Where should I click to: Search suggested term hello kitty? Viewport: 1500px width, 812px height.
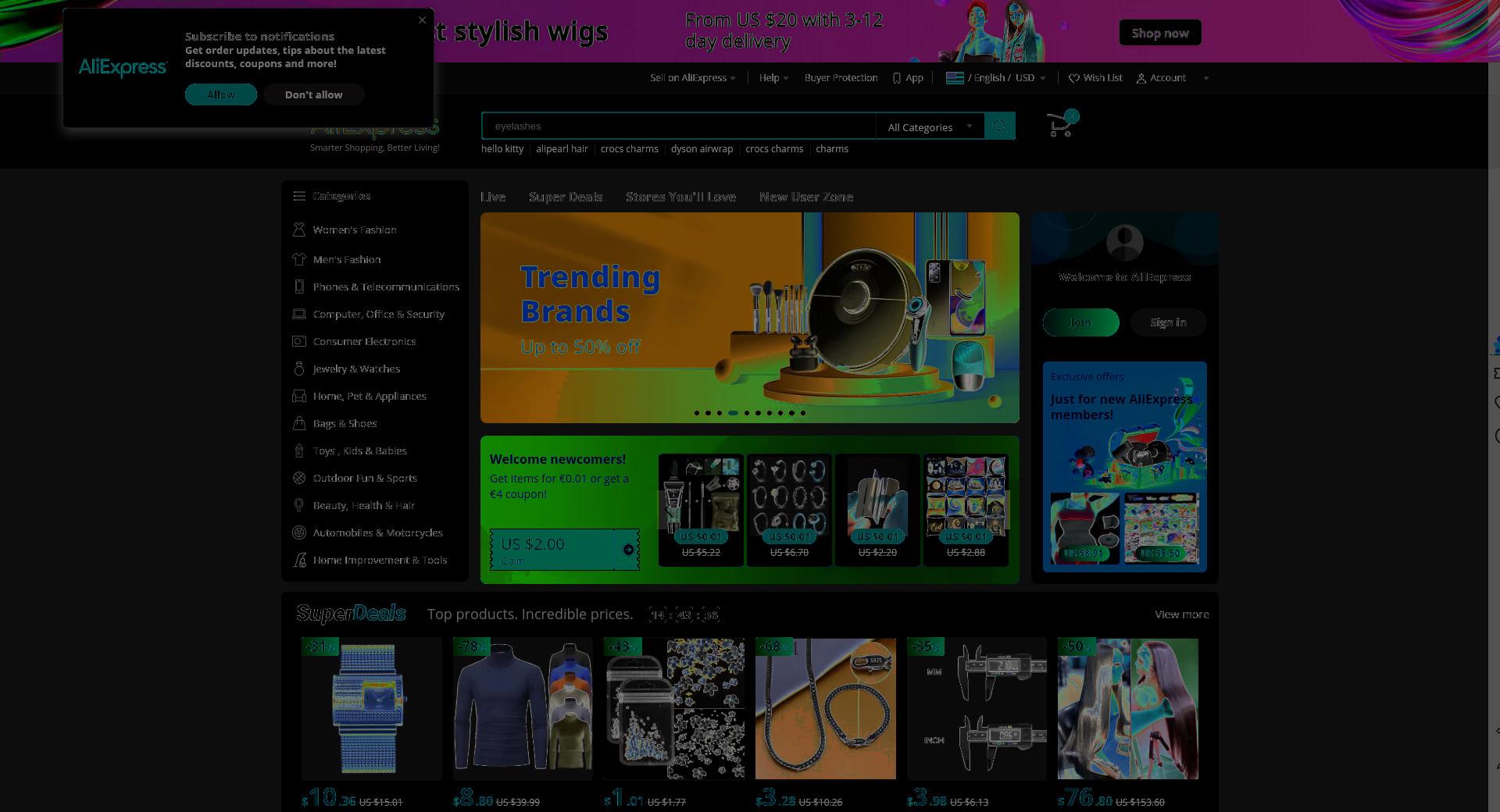(502, 149)
